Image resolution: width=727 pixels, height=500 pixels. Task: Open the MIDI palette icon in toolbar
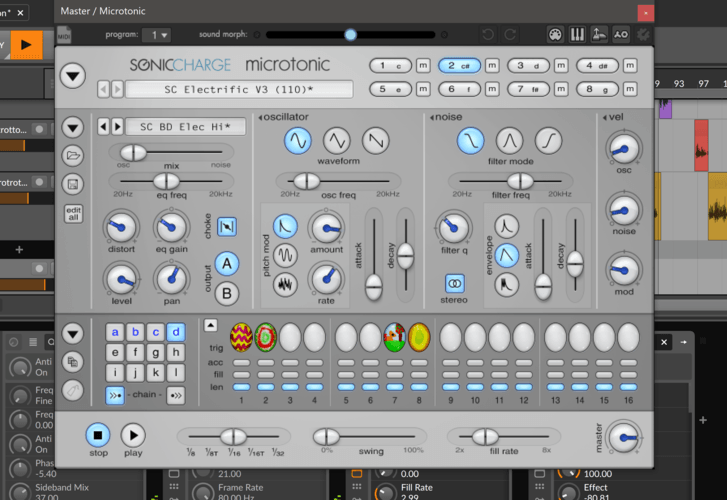(555, 34)
